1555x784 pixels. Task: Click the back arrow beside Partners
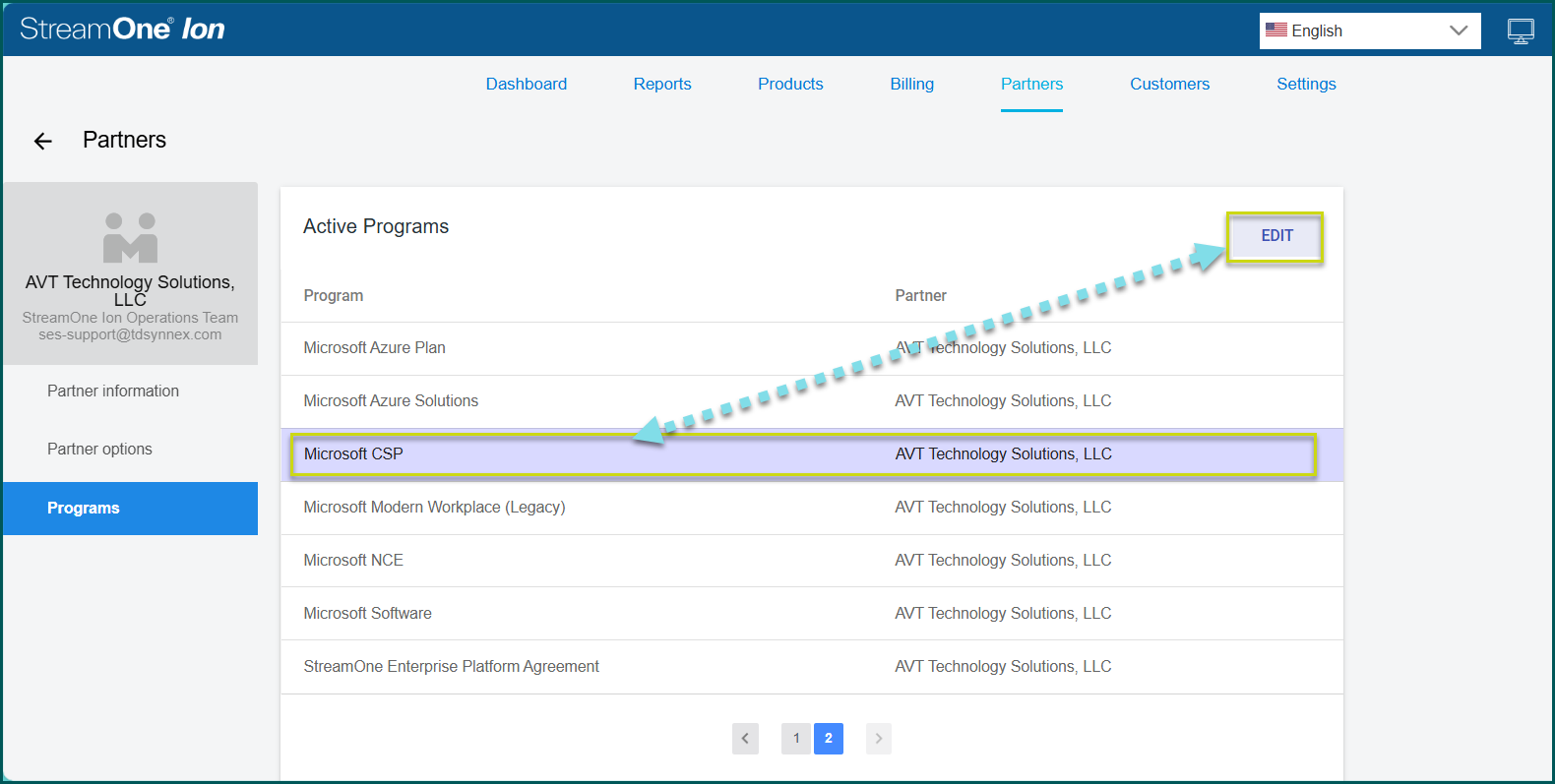43,142
